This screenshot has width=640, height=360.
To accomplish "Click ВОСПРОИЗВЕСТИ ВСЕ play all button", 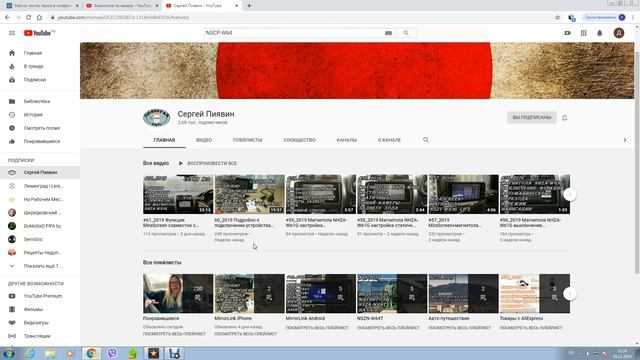I will pyautogui.click(x=207, y=163).
